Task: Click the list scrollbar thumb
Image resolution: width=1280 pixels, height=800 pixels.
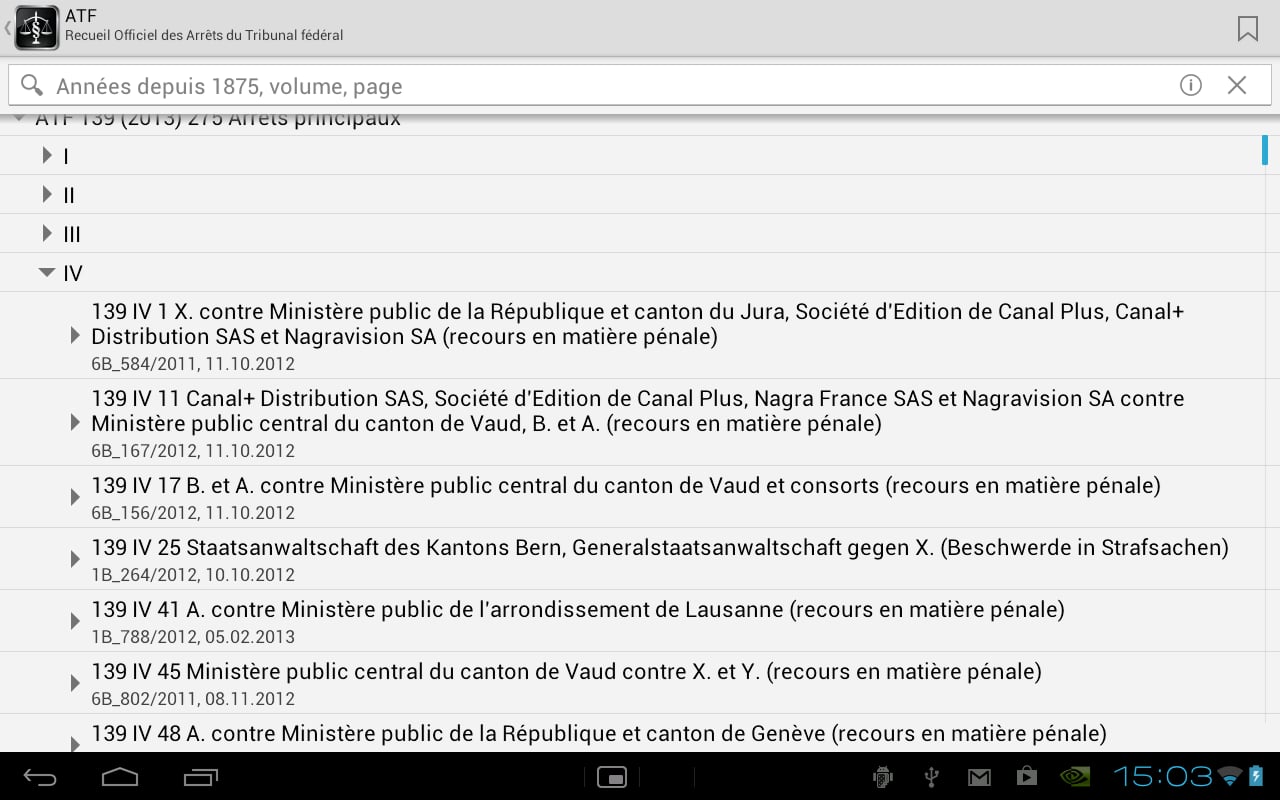Action: coord(1265,149)
